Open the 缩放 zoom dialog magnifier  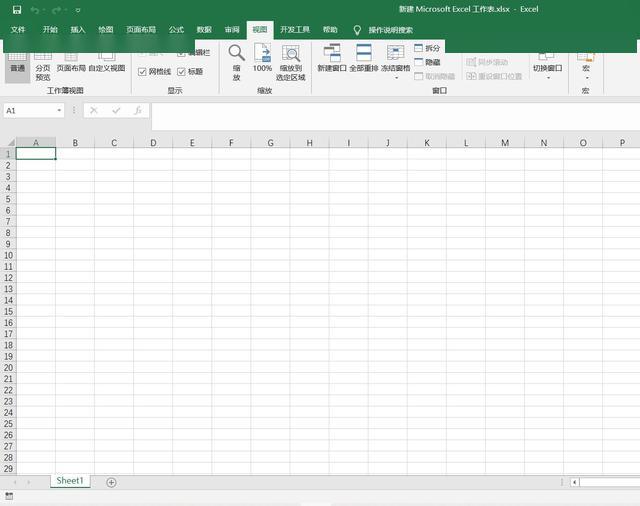[x=237, y=62]
